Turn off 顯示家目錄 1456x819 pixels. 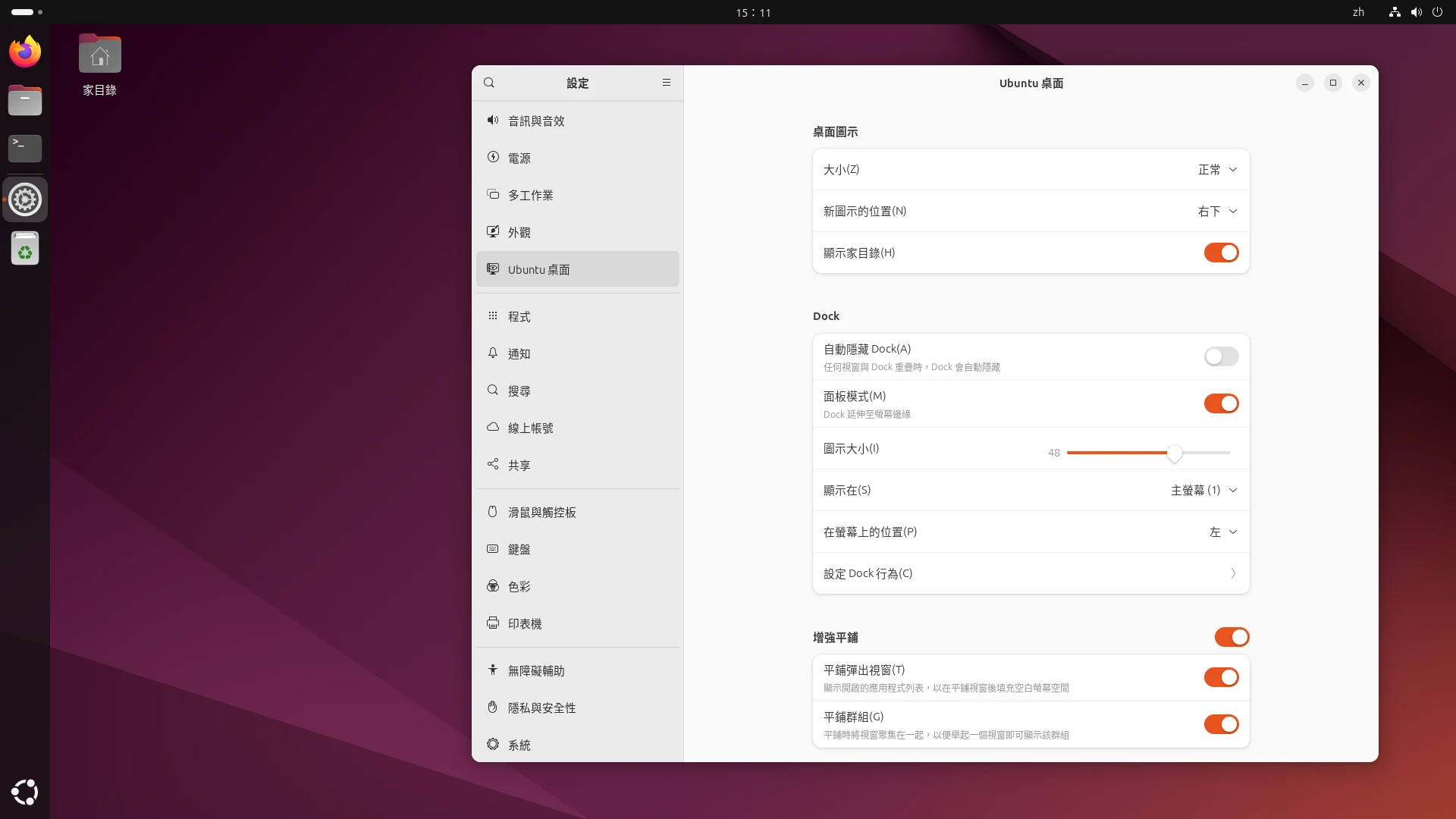point(1221,253)
